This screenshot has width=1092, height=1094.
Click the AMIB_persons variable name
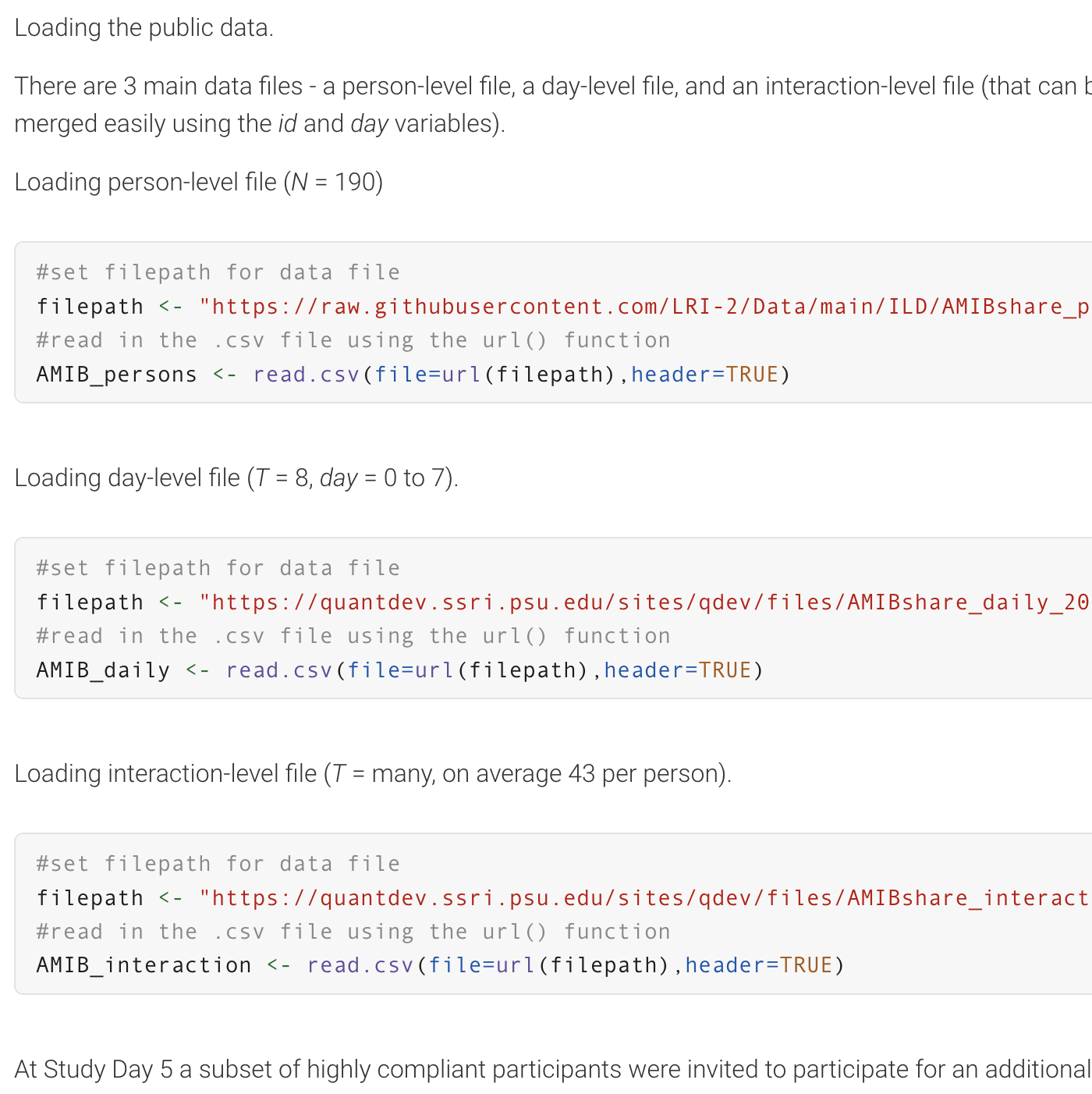coord(116,375)
